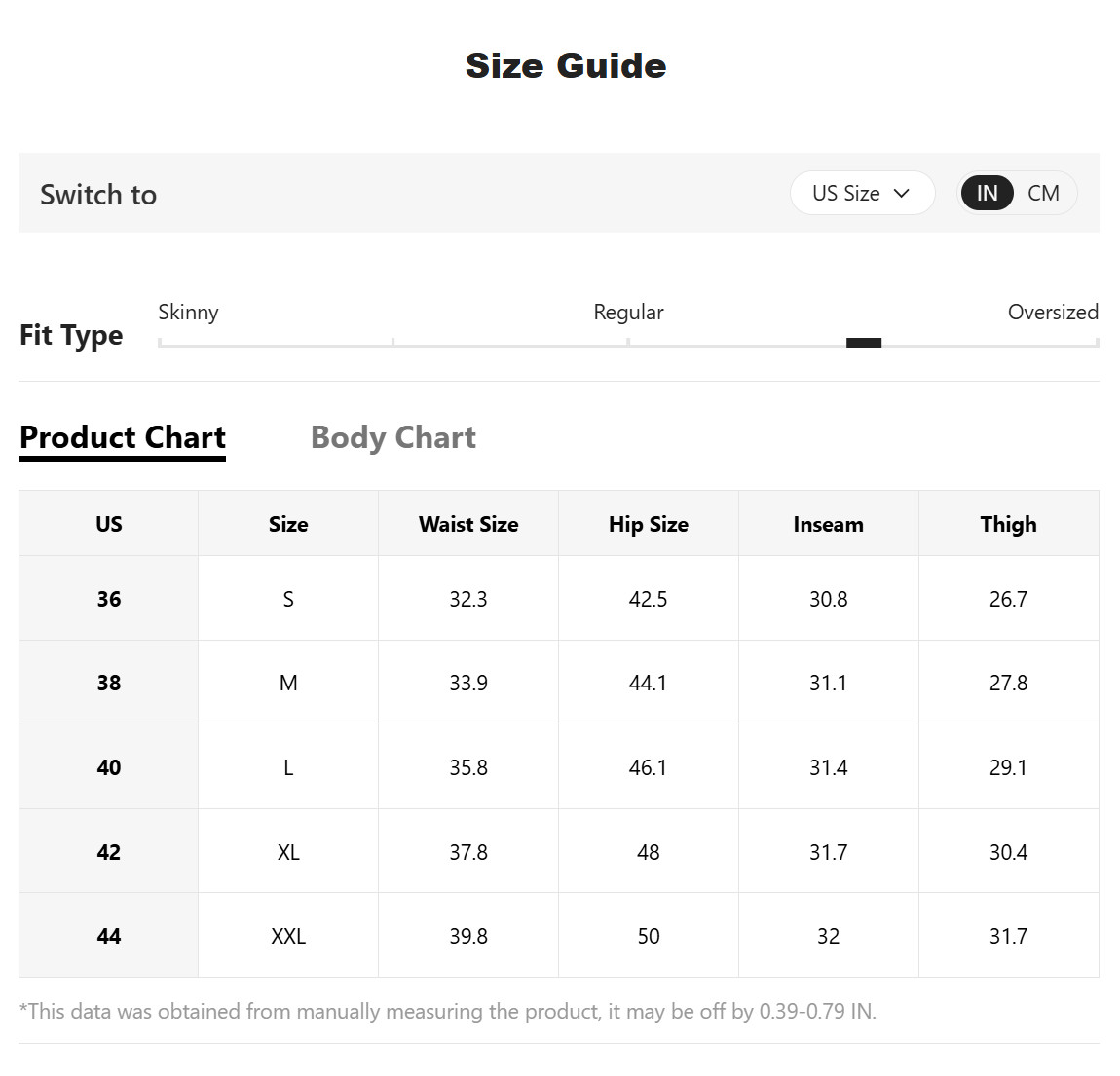
Task: Click the XL size cell
Action: click(x=288, y=851)
